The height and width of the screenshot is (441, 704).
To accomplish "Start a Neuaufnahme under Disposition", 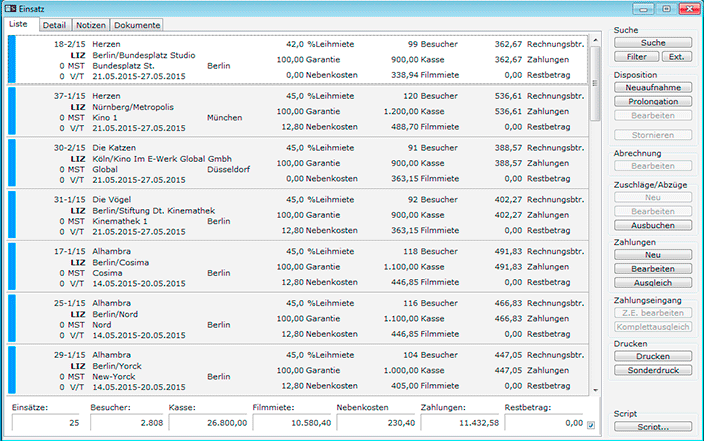I will 653,88.
